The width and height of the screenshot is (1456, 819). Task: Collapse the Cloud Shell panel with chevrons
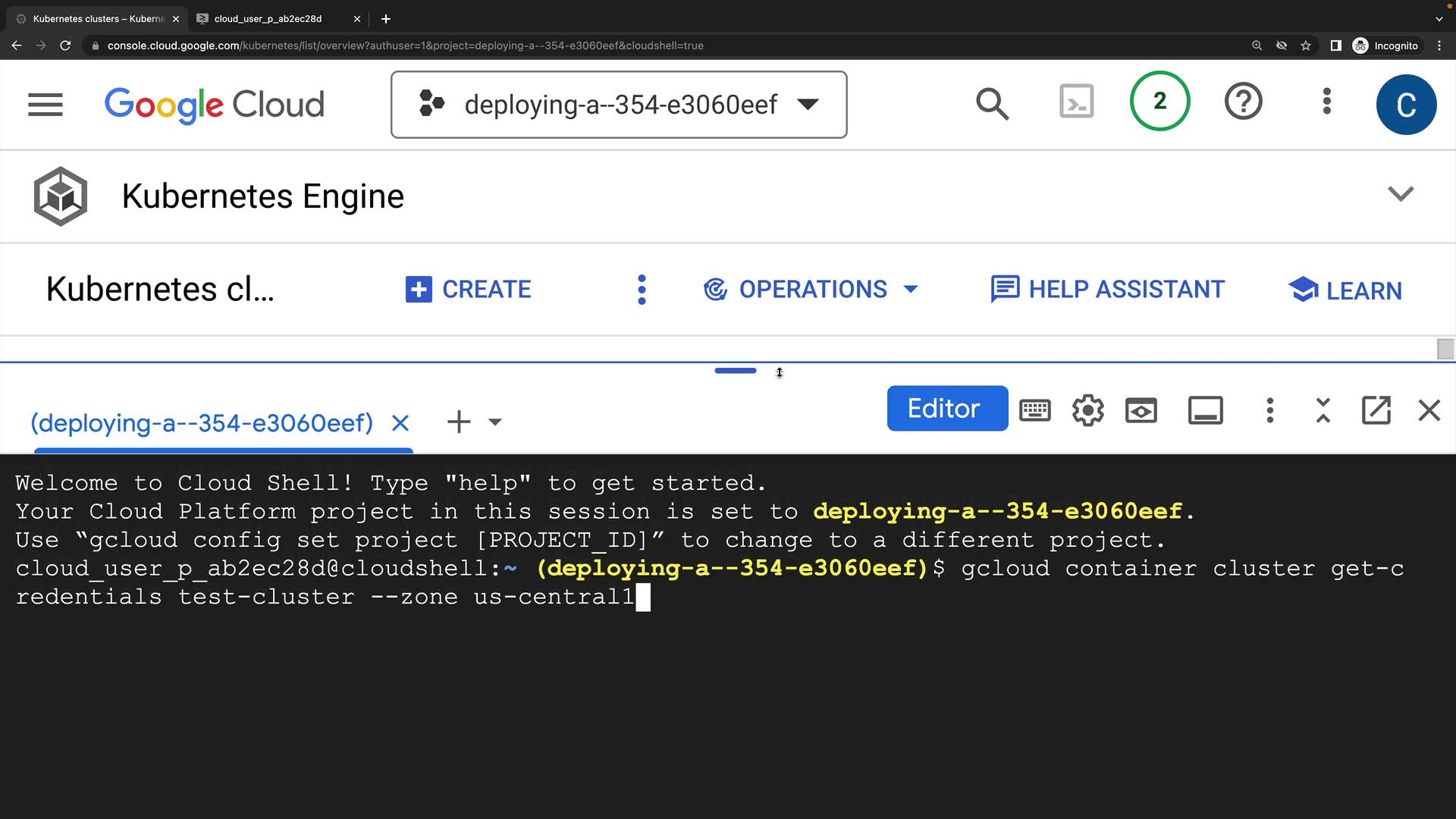[1323, 410]
